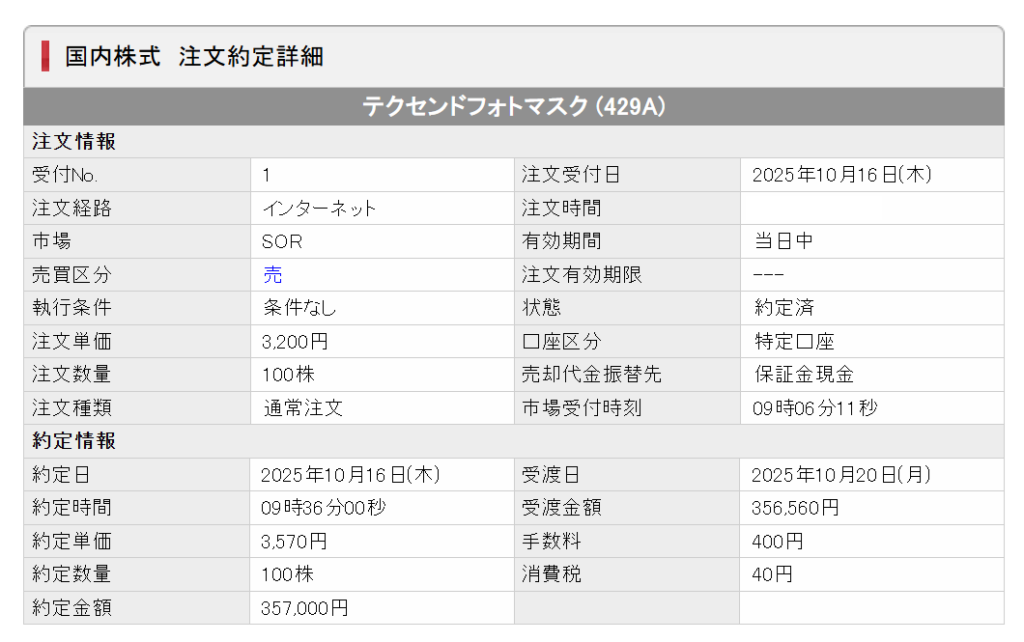This screenshot has width=1024, height=642.
Task: Click the 受渡金額 value 356,560円
Action: click(x=795, y=508)
